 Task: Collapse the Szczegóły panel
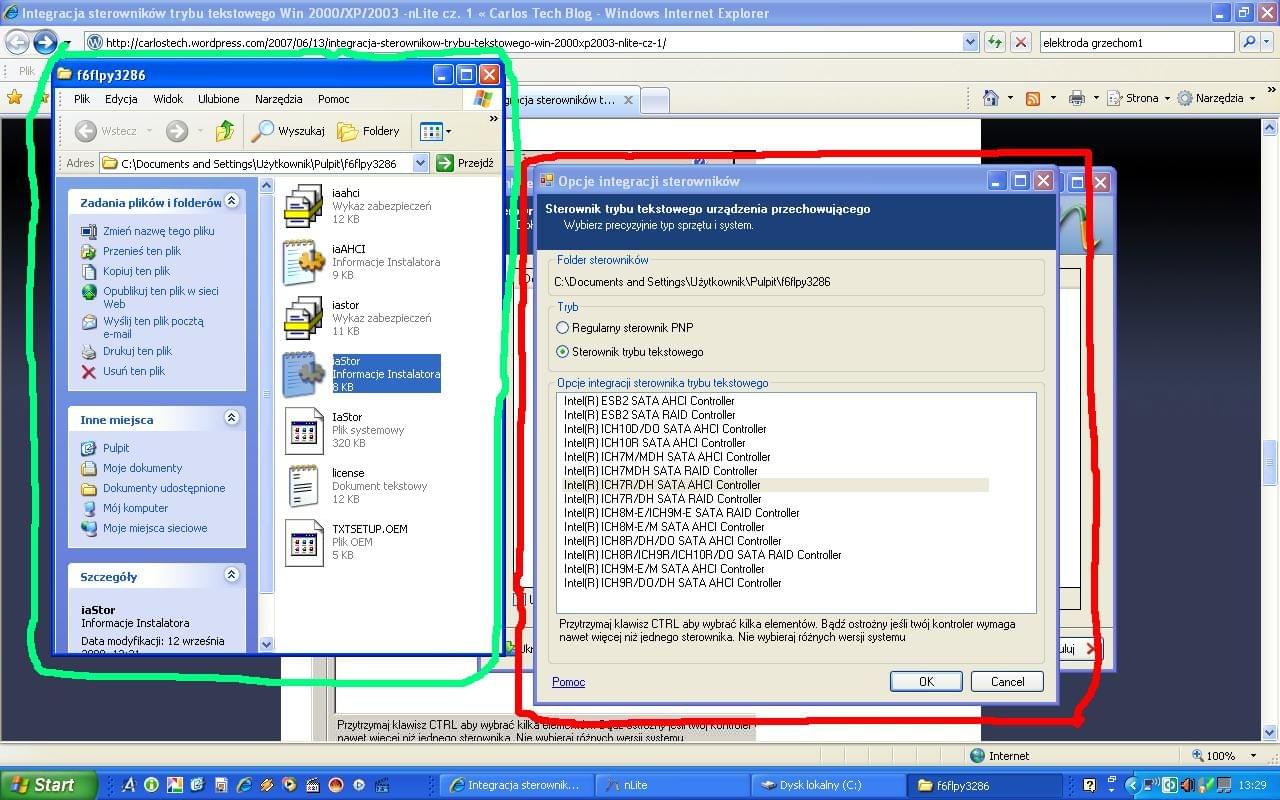click(232, 575)
